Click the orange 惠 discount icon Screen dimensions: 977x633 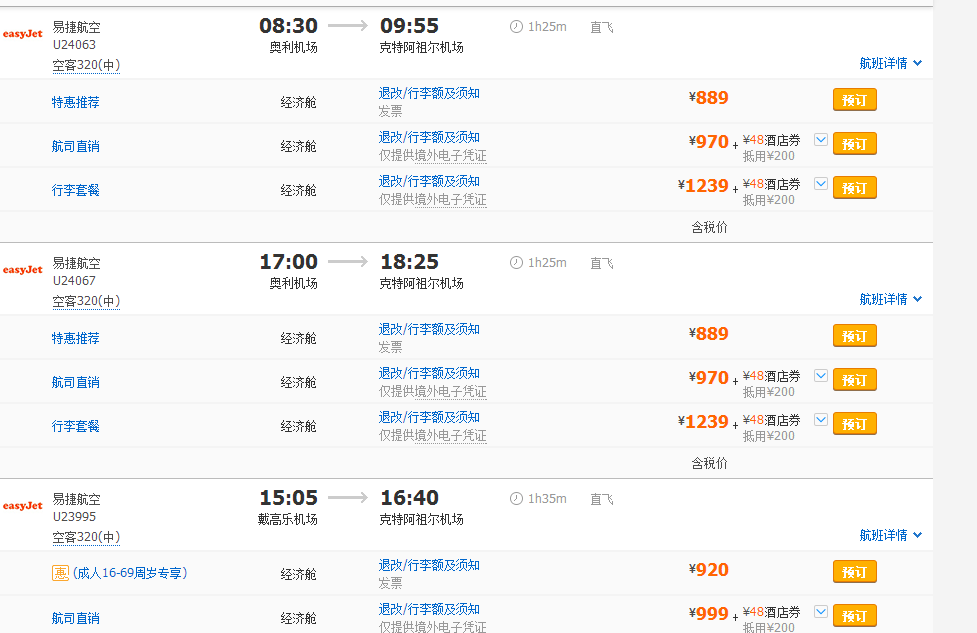[60, 574]
